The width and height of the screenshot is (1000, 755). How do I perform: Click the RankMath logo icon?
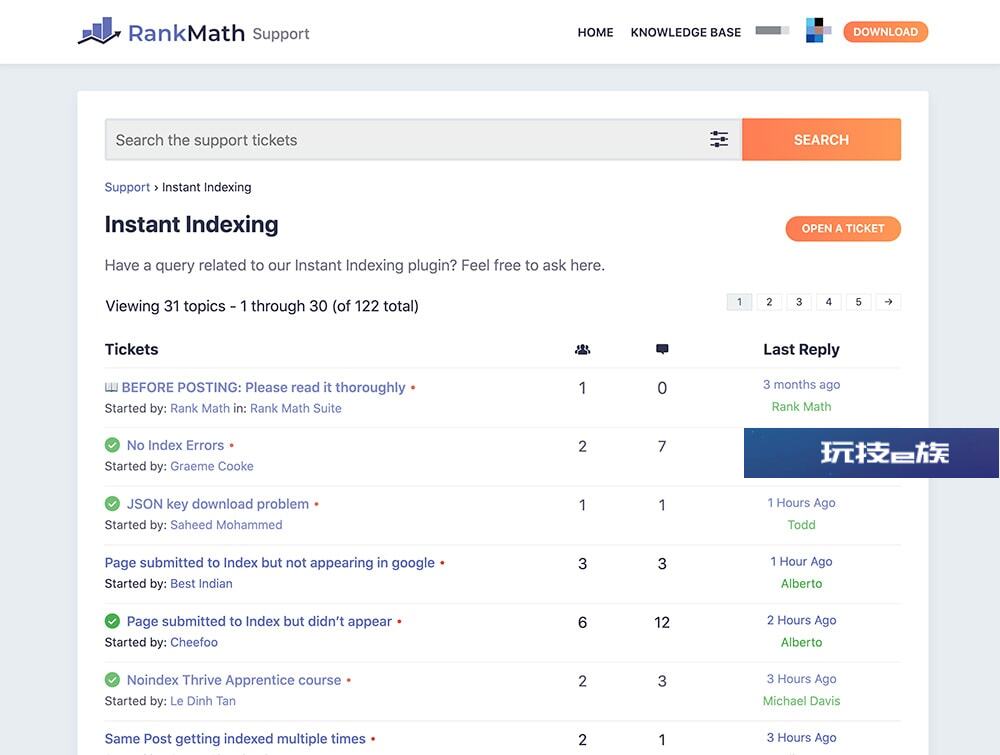click(99, 31)
